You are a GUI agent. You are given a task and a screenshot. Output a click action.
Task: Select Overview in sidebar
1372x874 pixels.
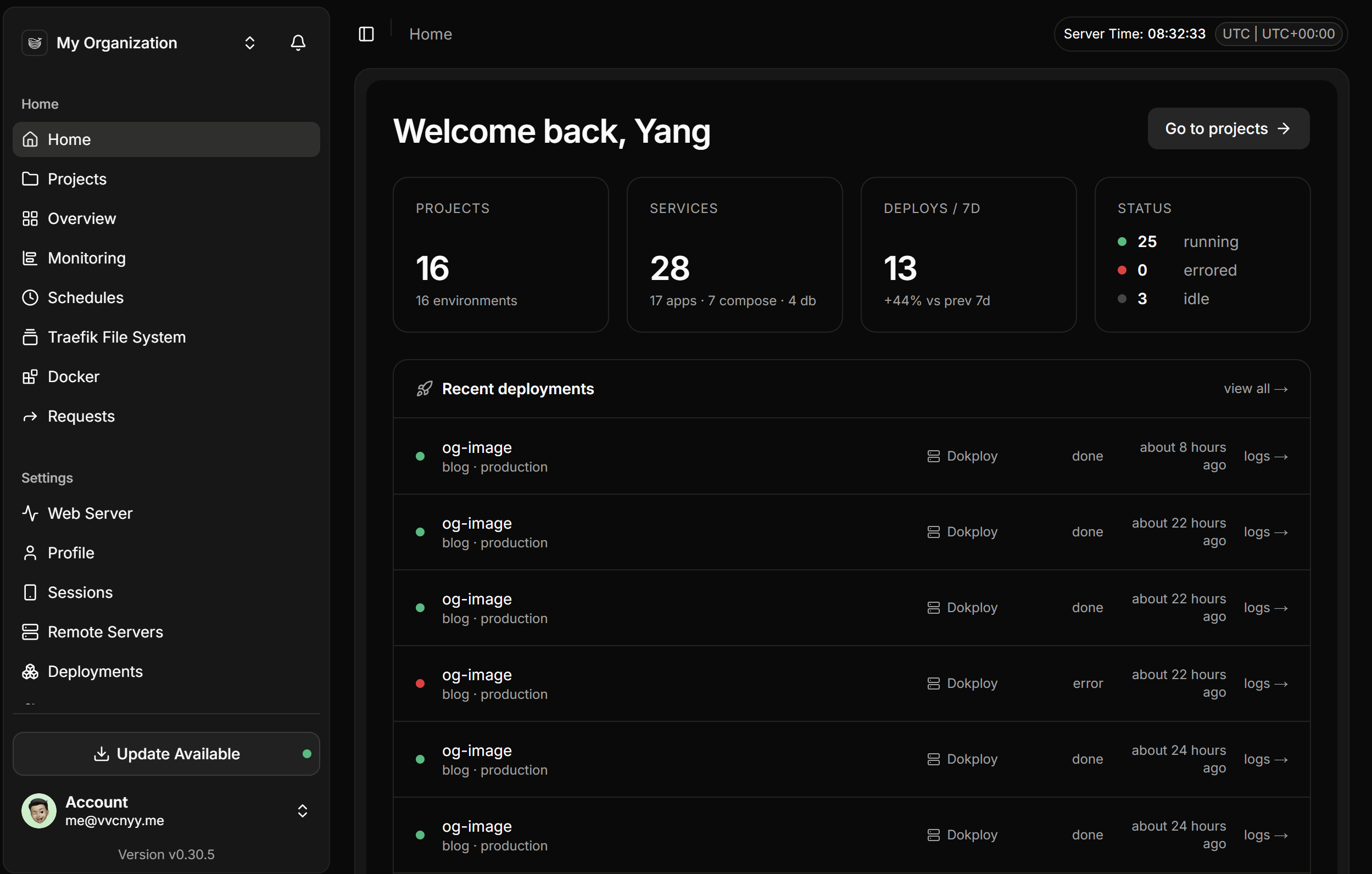point(166,218)
